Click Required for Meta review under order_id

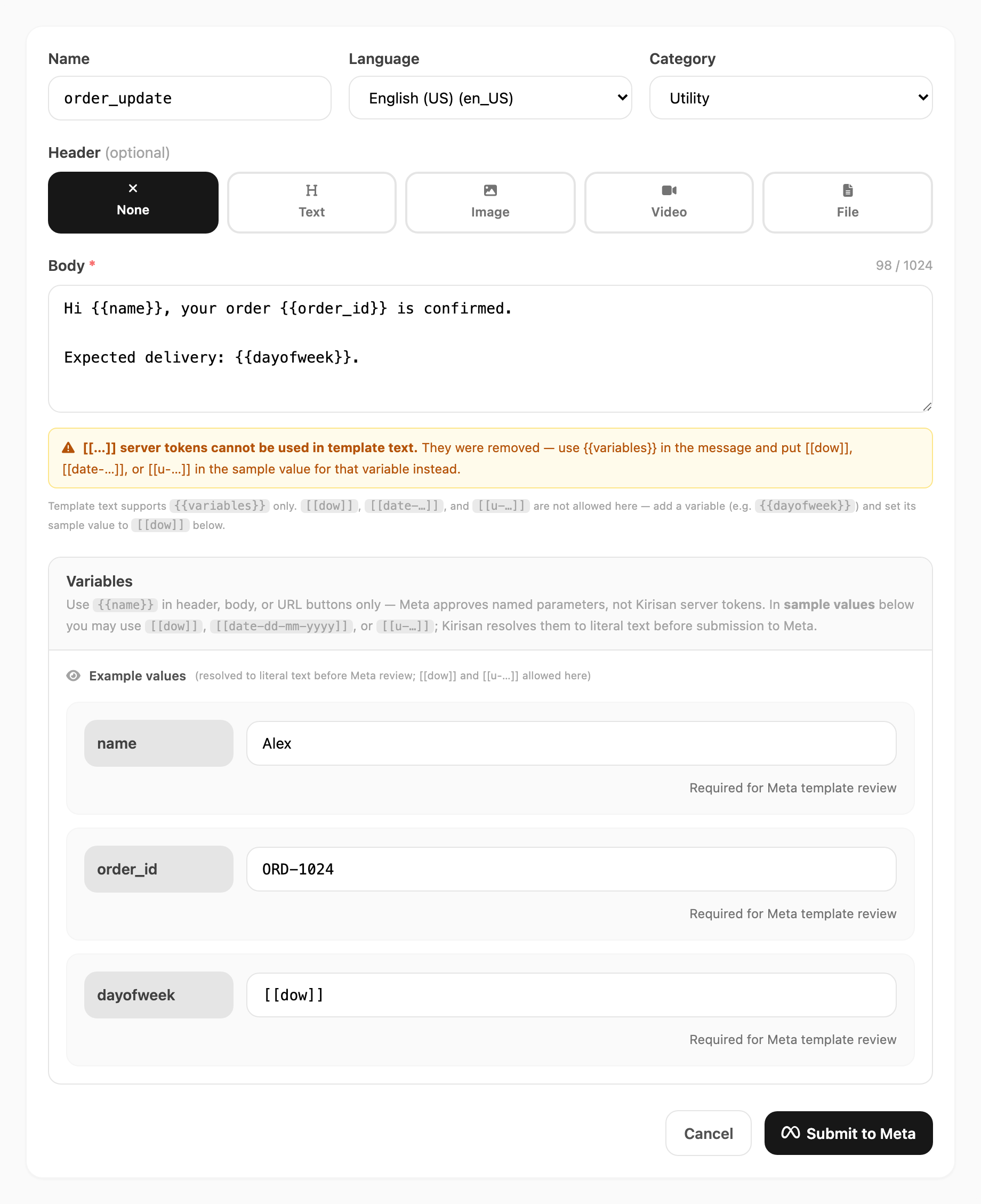coord(792,913)
